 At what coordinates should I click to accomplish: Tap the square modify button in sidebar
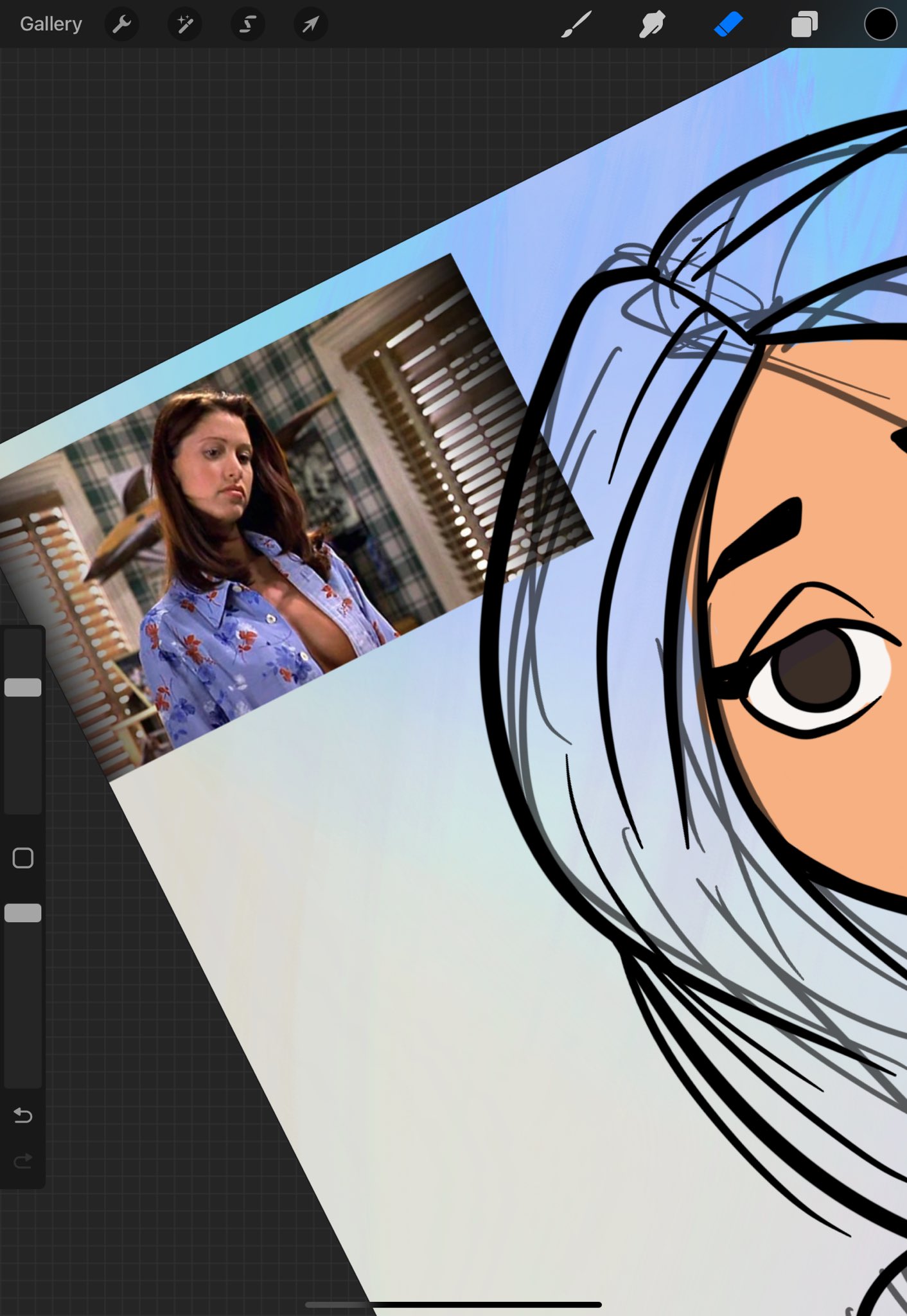click(23, 858)
